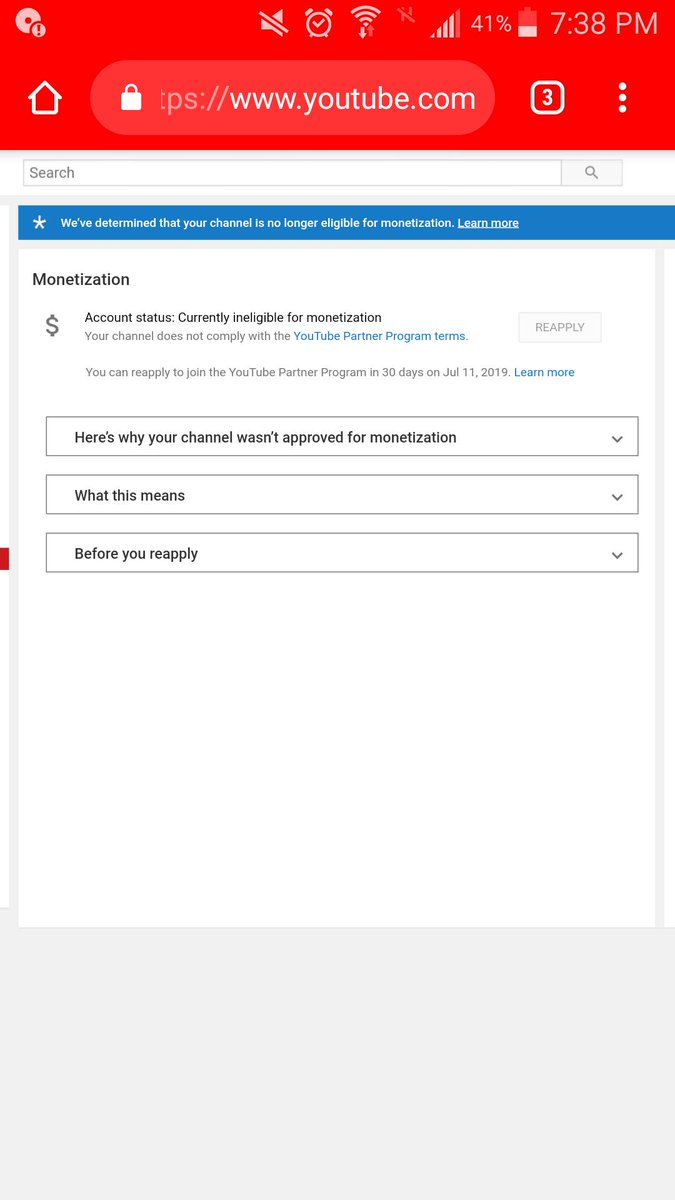Tap the disc alert notification icon
The height and width of the screenshot is (1200, 675).
[31, 21]
